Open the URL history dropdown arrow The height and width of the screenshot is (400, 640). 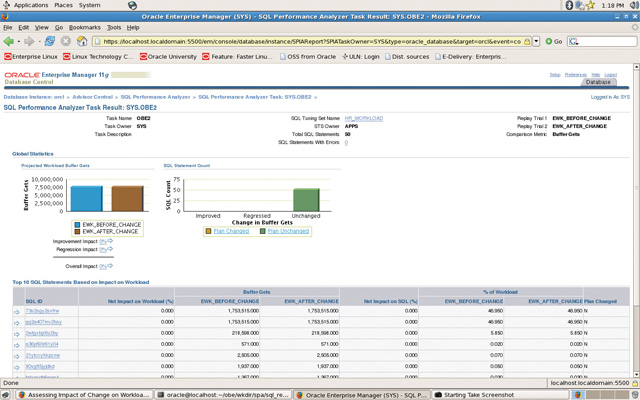tap(537, 41)
